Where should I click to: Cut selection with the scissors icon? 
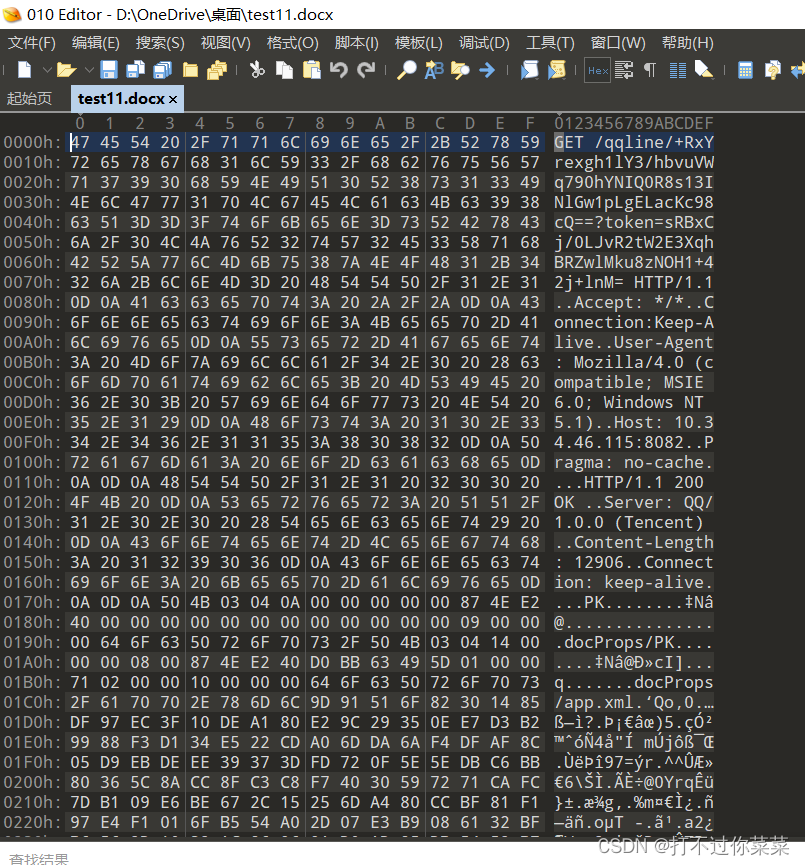pyautogui.click(x=257, y=70)
